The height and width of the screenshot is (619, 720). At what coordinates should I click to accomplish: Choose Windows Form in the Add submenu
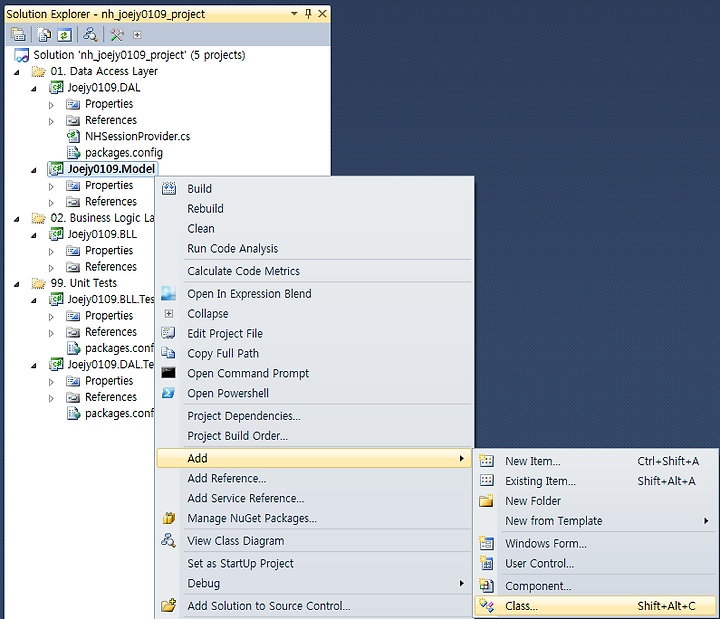coord(596,543)
